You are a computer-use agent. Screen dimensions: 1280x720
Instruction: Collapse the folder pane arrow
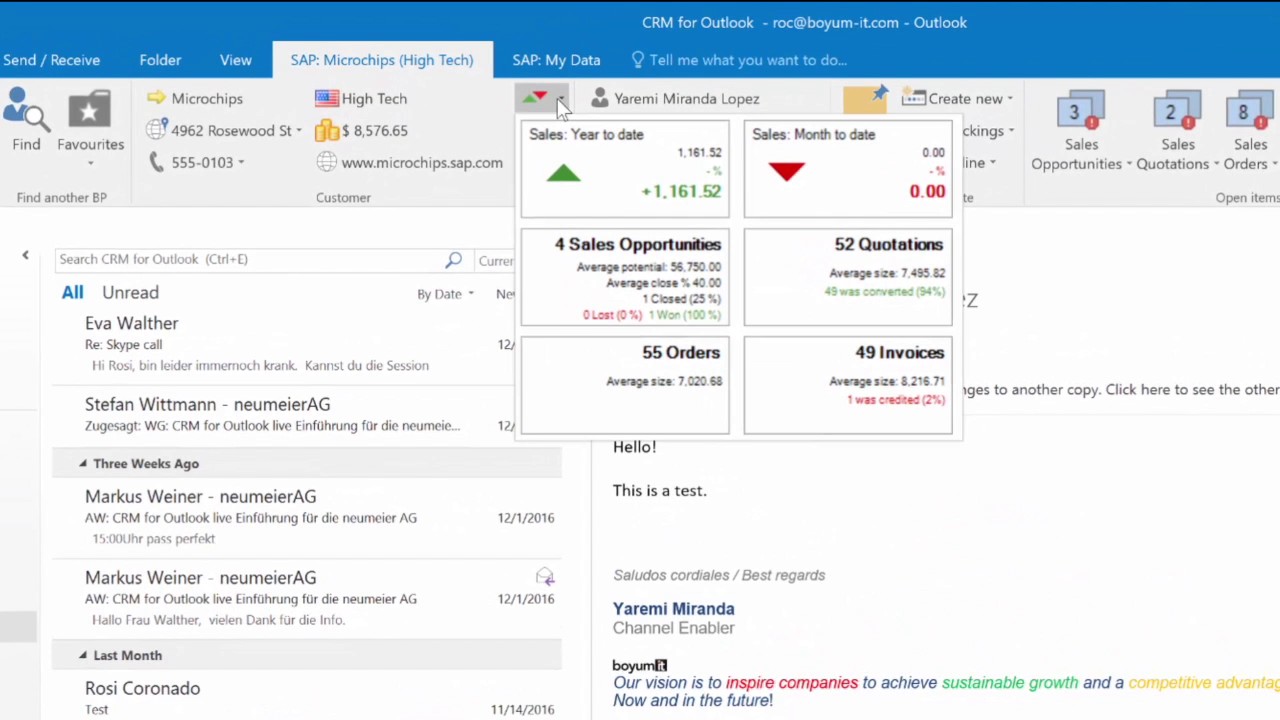[x=26, y=256]
